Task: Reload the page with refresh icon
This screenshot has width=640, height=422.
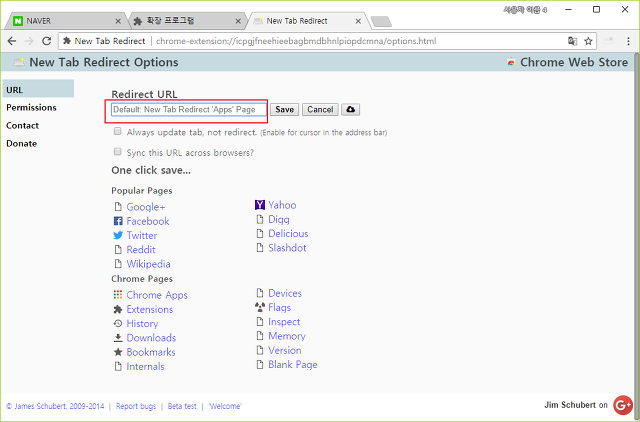Action: click(47, 41)
